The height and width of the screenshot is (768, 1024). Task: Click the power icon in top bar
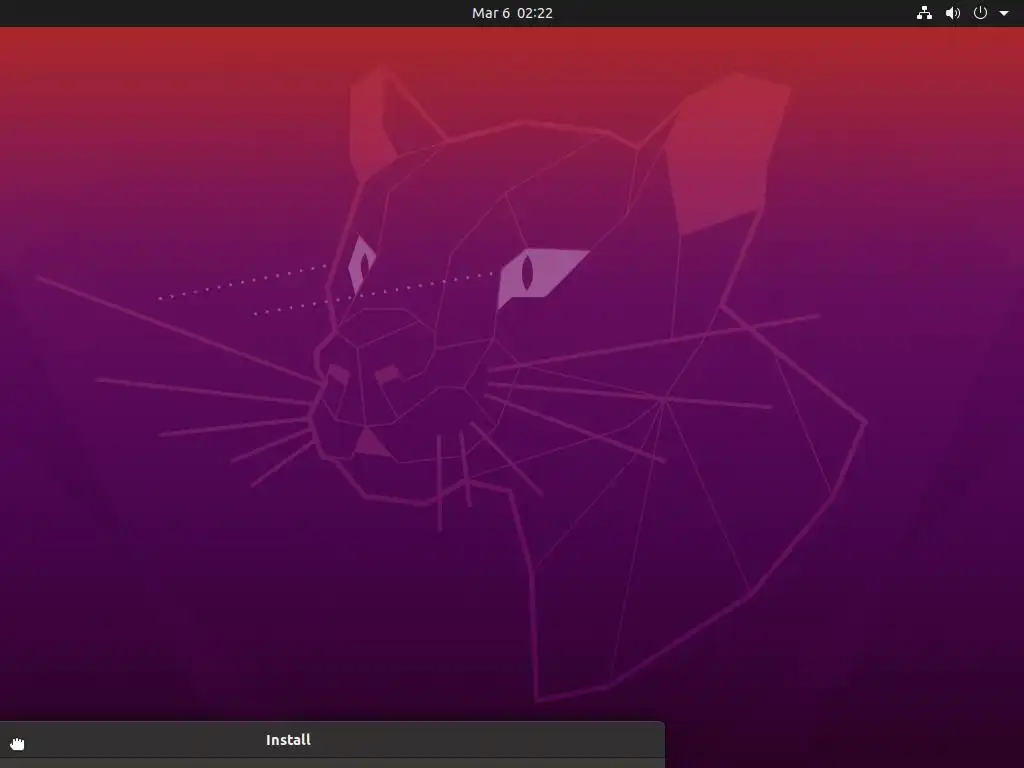[x=980, y=13]
